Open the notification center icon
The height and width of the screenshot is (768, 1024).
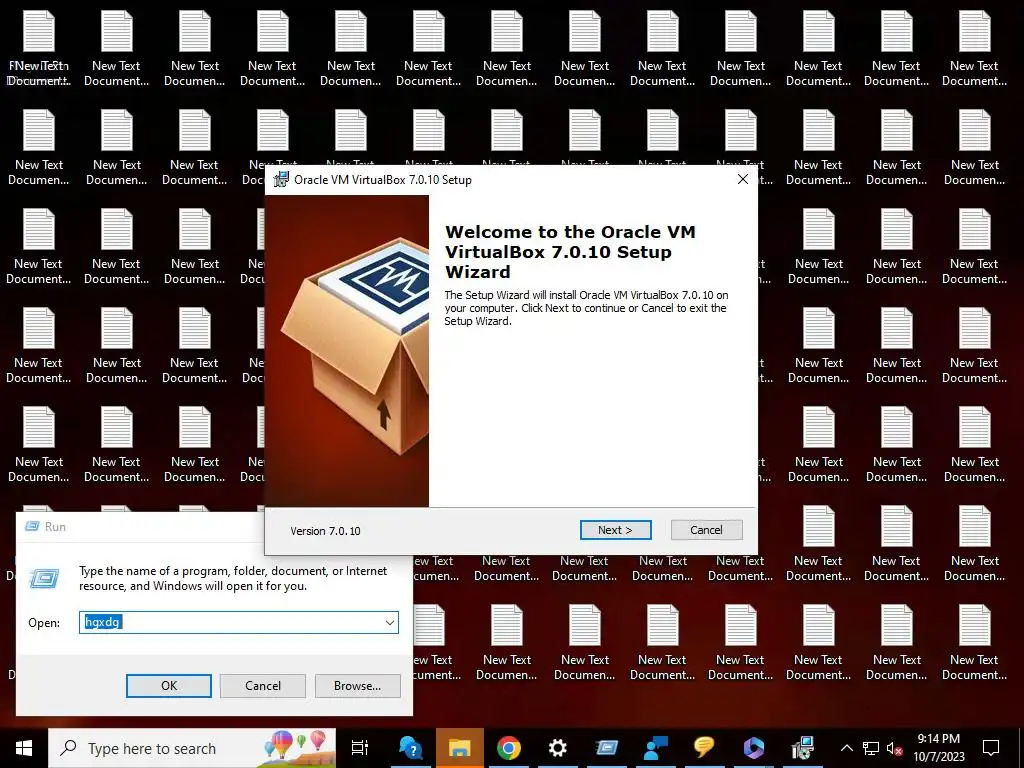click(991, 748)
